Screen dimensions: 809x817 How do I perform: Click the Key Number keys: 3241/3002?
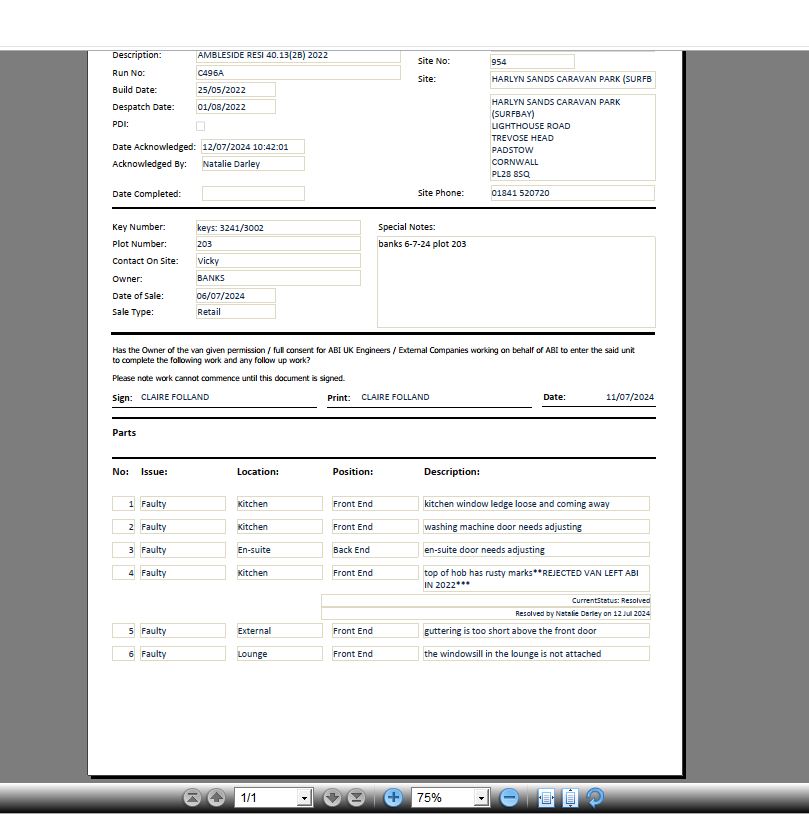(278, 228)
